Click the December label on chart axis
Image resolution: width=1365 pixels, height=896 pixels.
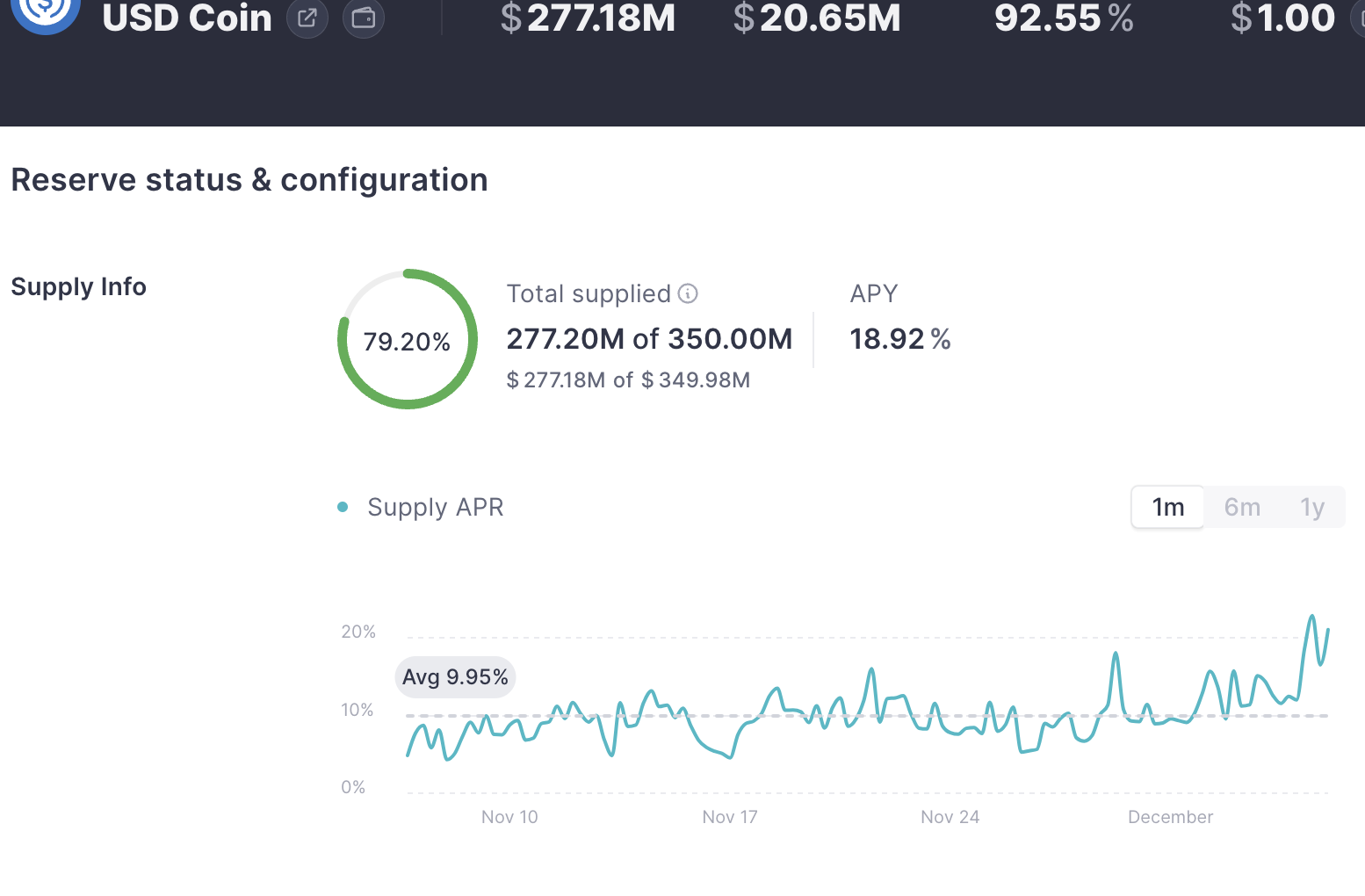coord(1170,817)
